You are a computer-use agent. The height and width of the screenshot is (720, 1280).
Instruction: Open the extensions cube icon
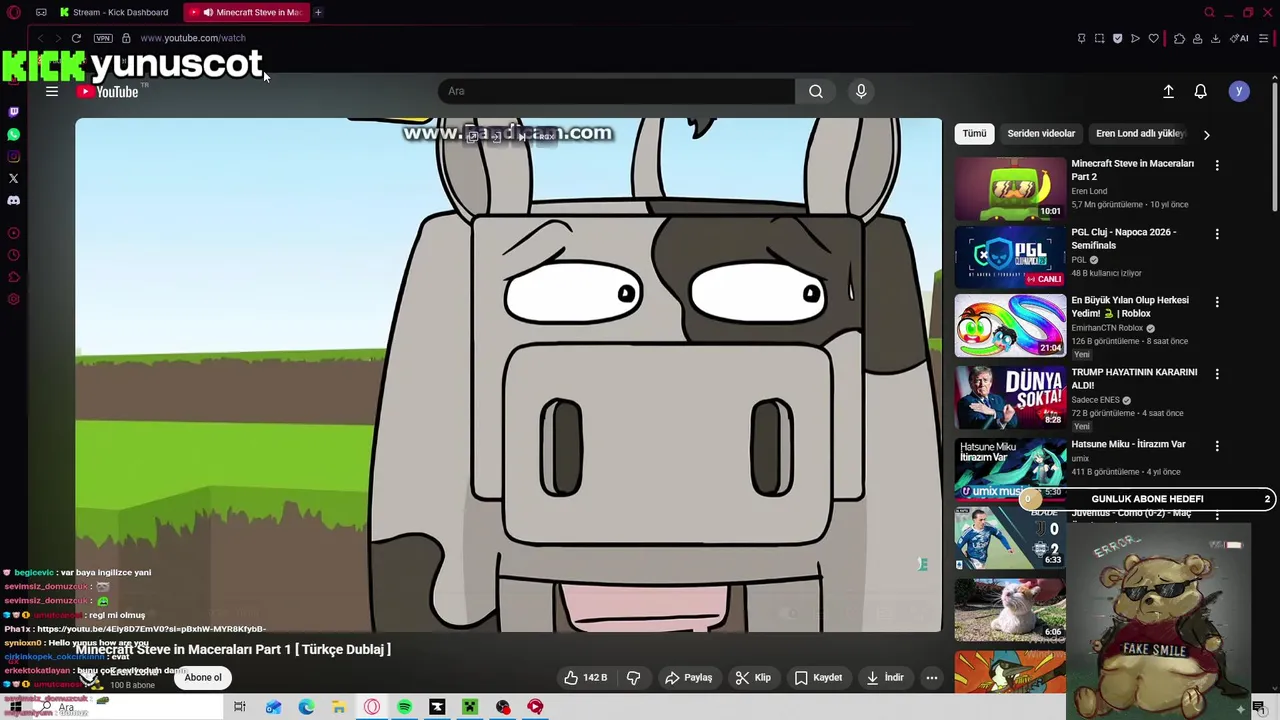click(x=1179, y=38)
